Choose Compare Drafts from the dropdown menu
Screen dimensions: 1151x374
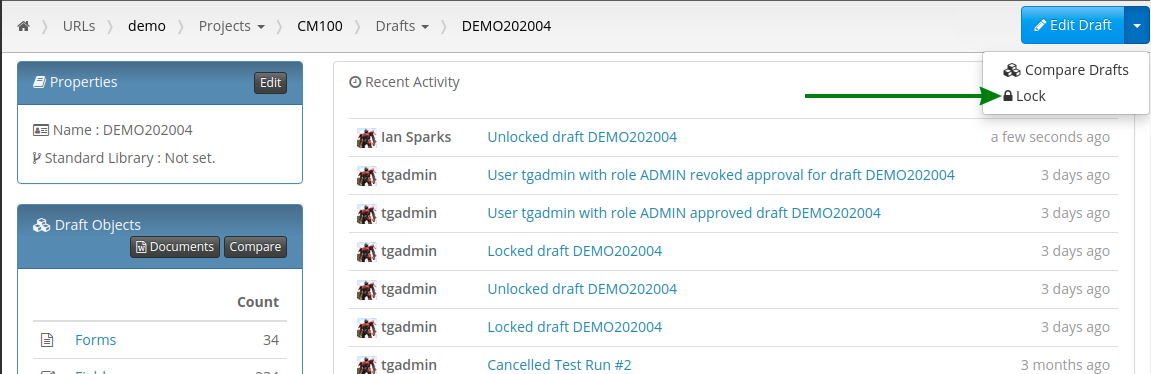point(1066,70)
